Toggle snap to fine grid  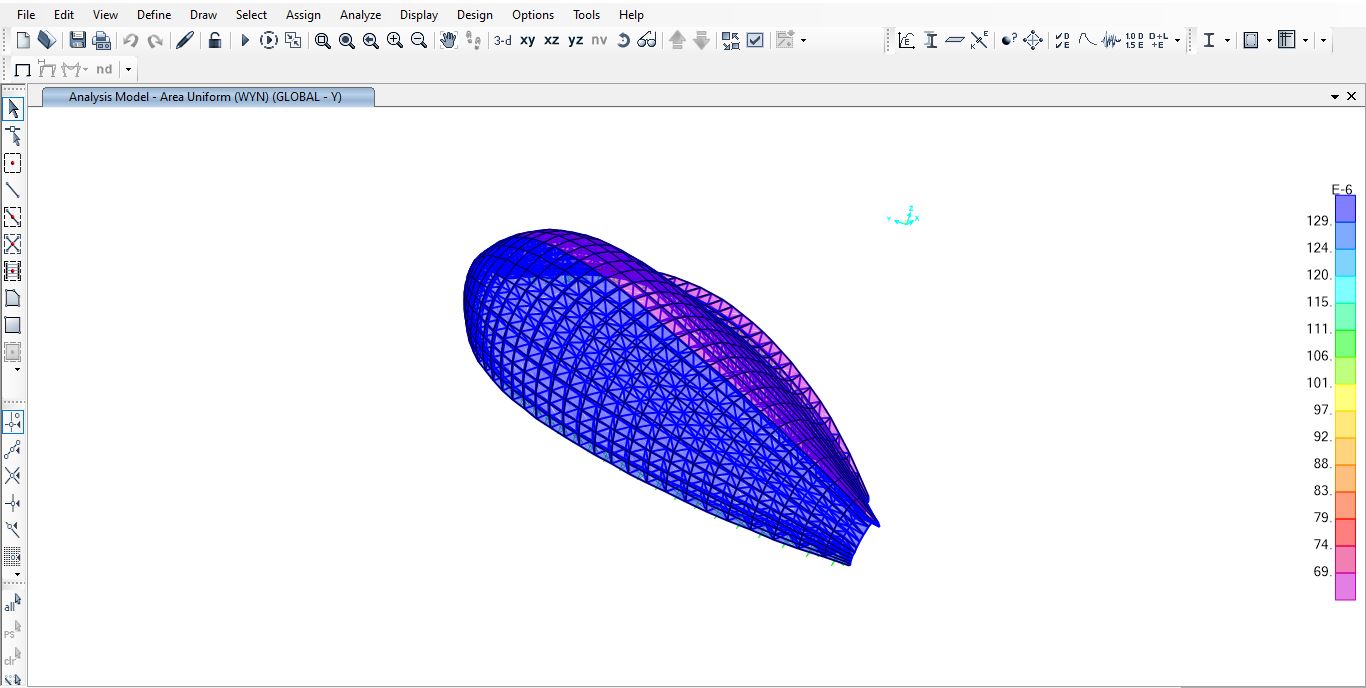click(13, 557)
